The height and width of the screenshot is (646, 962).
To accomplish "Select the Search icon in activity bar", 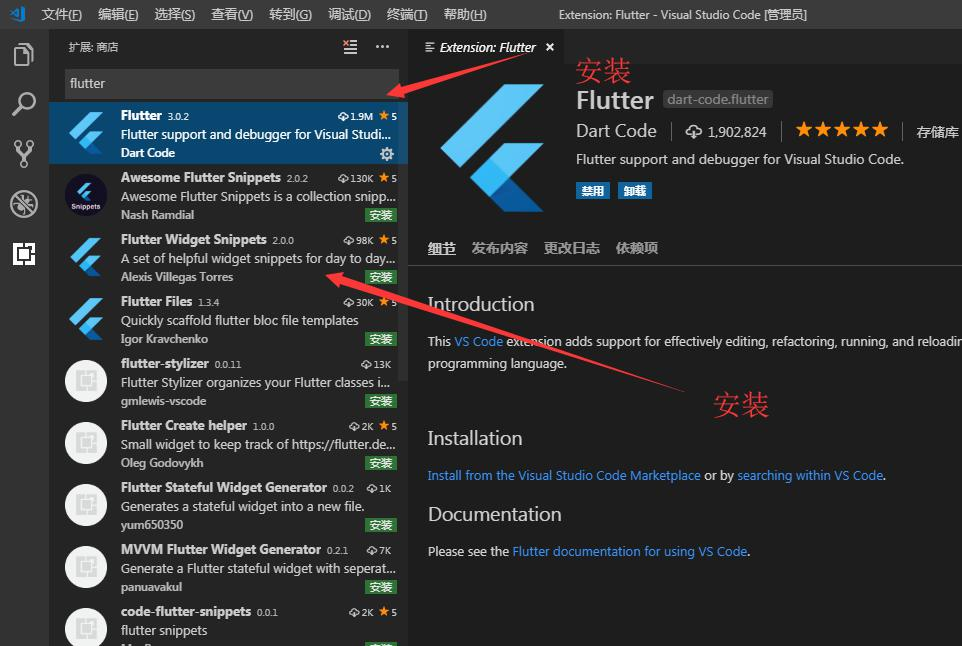I will click(x=24, y=104).
